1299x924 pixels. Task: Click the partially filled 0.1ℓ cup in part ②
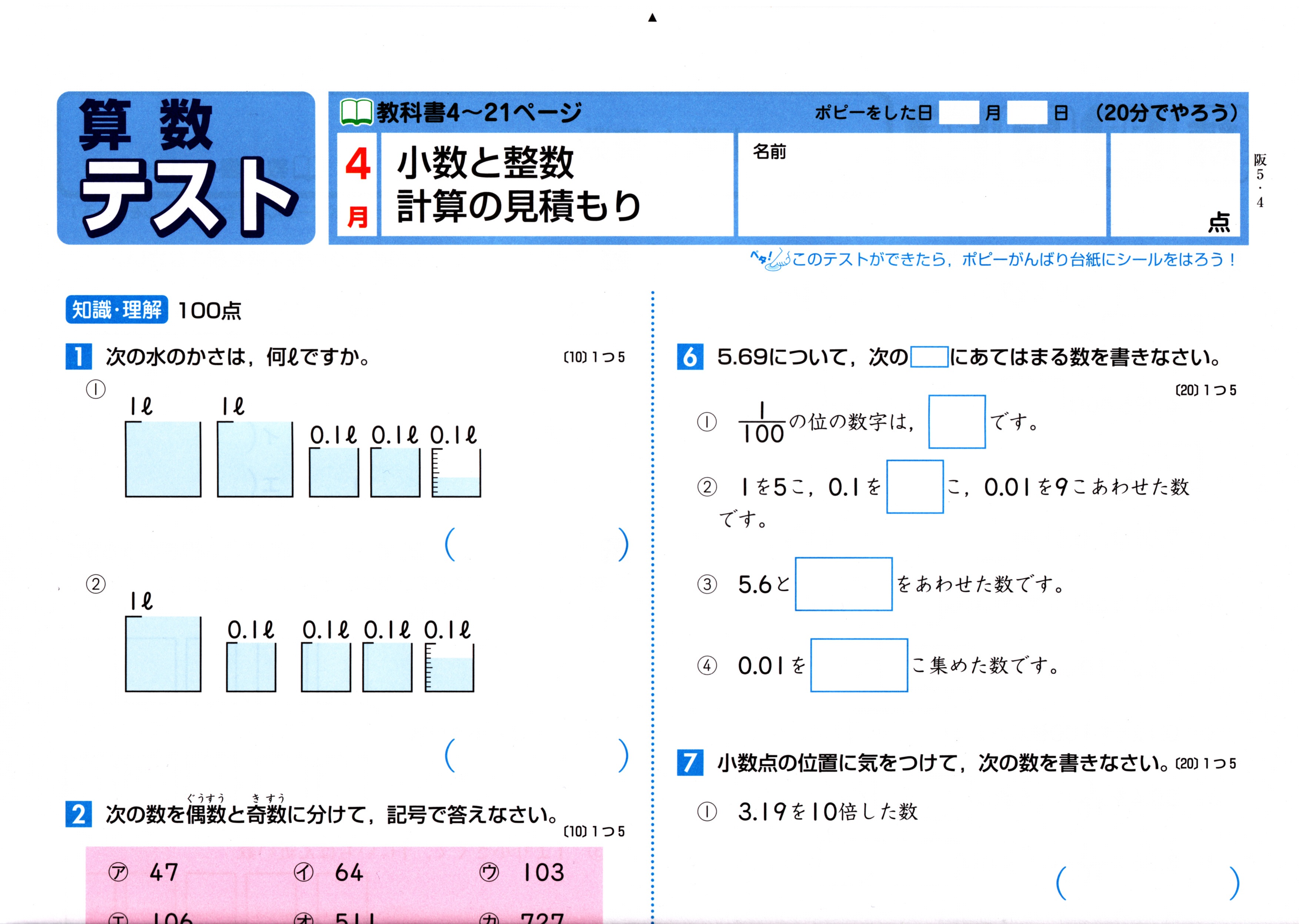(450, 667)
